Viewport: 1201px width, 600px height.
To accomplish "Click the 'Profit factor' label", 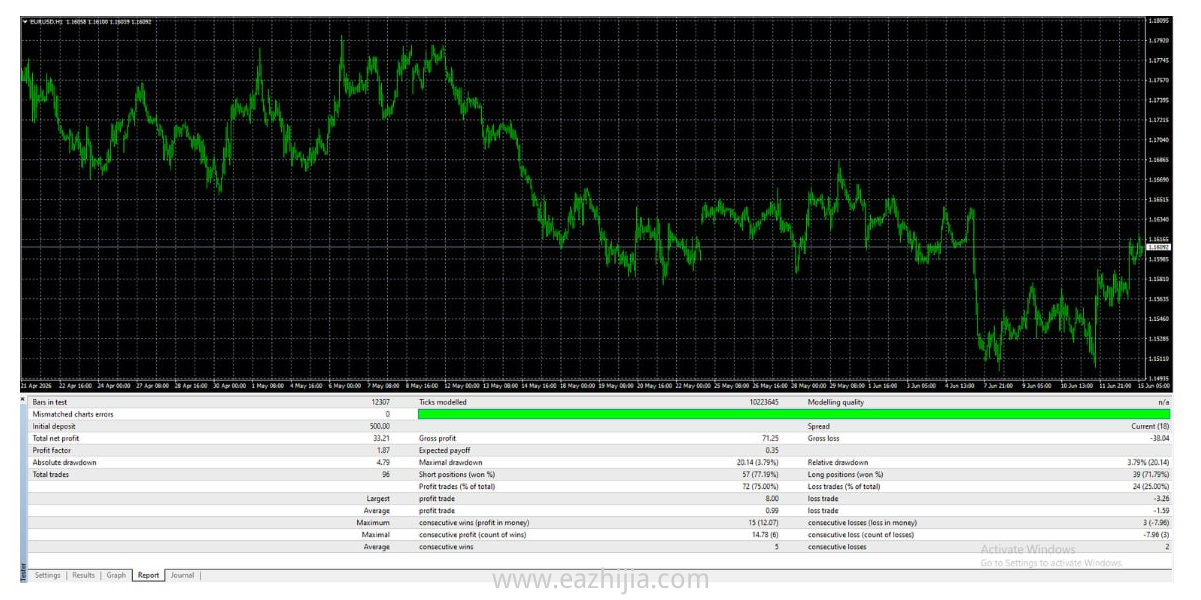I will (51, 450).
